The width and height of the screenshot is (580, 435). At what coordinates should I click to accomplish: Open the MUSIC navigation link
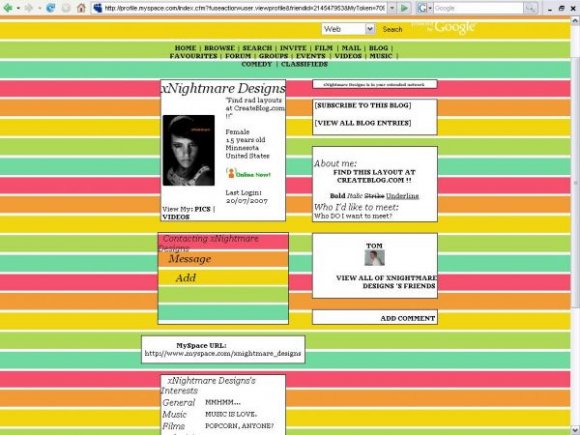[x=381, y=56]
